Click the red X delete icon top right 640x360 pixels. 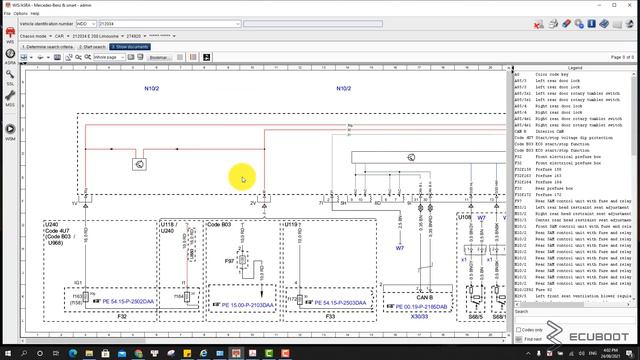(x=538, y=24)
